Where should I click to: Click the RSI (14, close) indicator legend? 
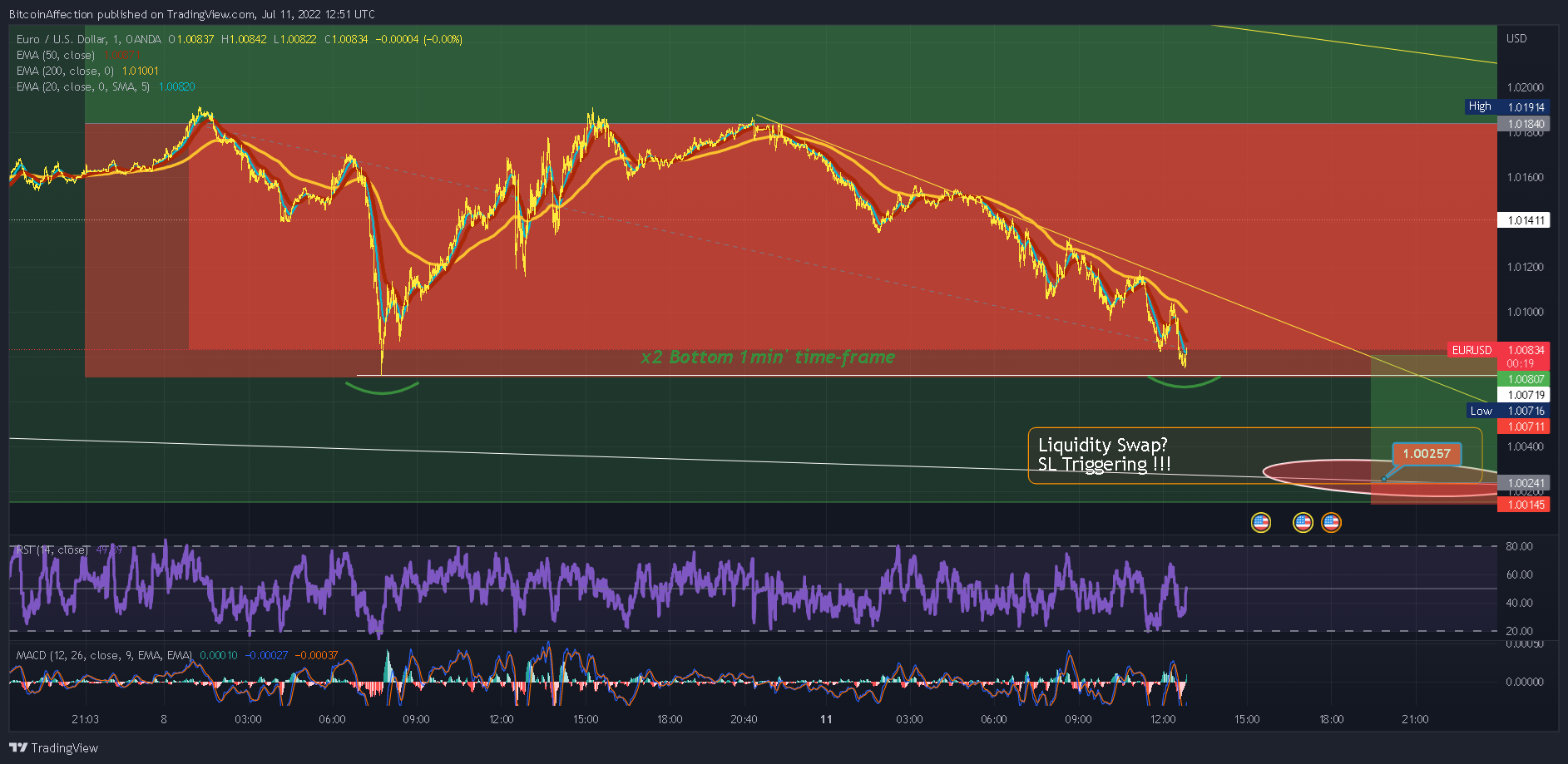(52, 550)
